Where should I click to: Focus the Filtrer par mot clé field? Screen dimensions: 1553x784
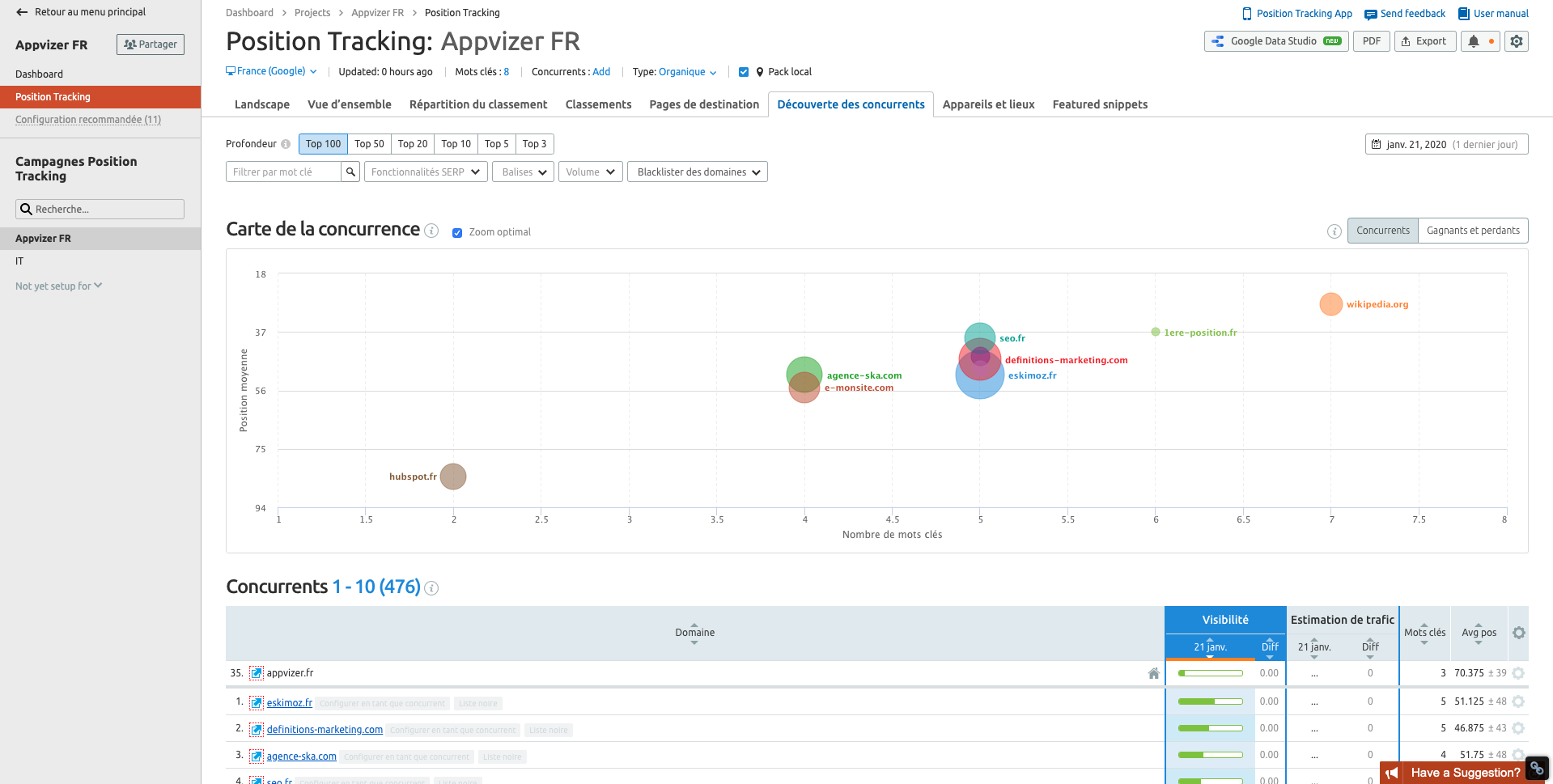pyautogui.click(x=283, y=172)
